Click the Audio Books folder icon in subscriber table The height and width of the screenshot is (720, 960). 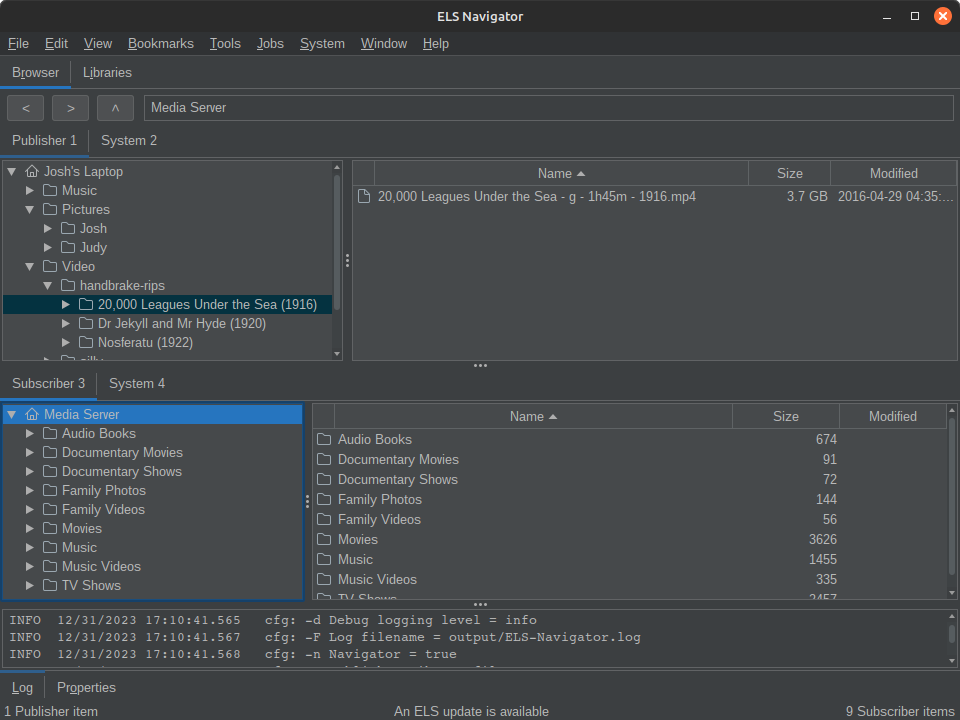coord(324,440)
